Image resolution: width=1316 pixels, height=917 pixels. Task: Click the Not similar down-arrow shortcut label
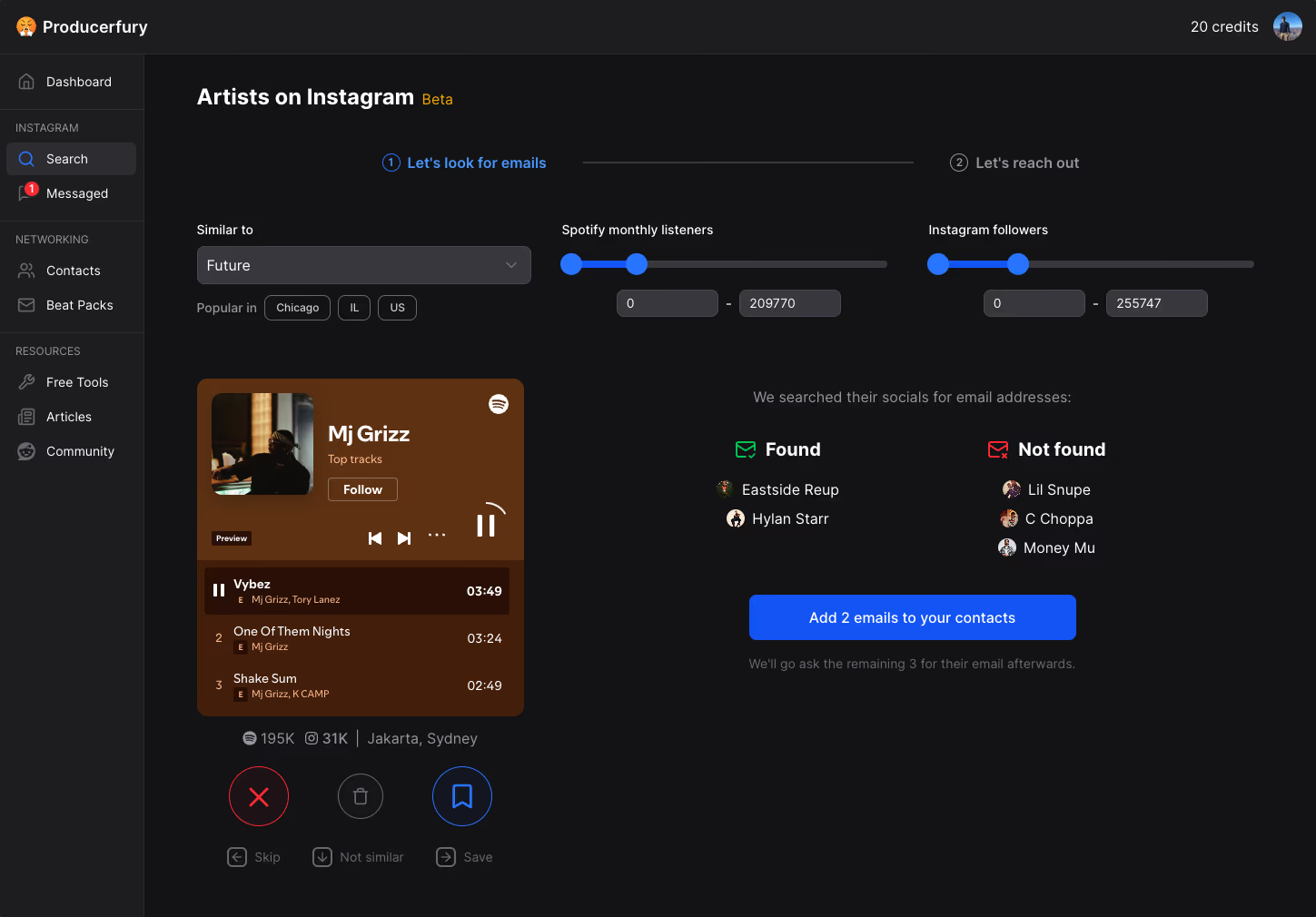click(x=358, y=857)
